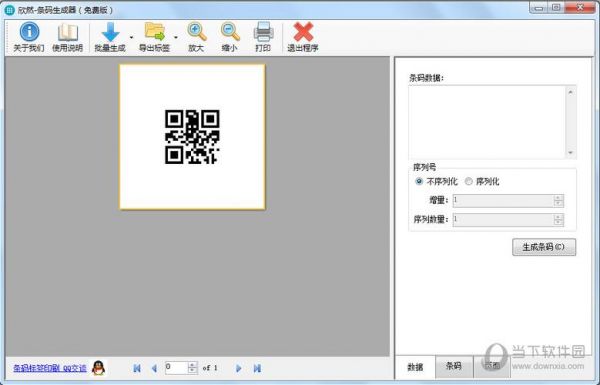
Task: Click the 条码数据 scrollbar down arrow
Action: [571, 153]
